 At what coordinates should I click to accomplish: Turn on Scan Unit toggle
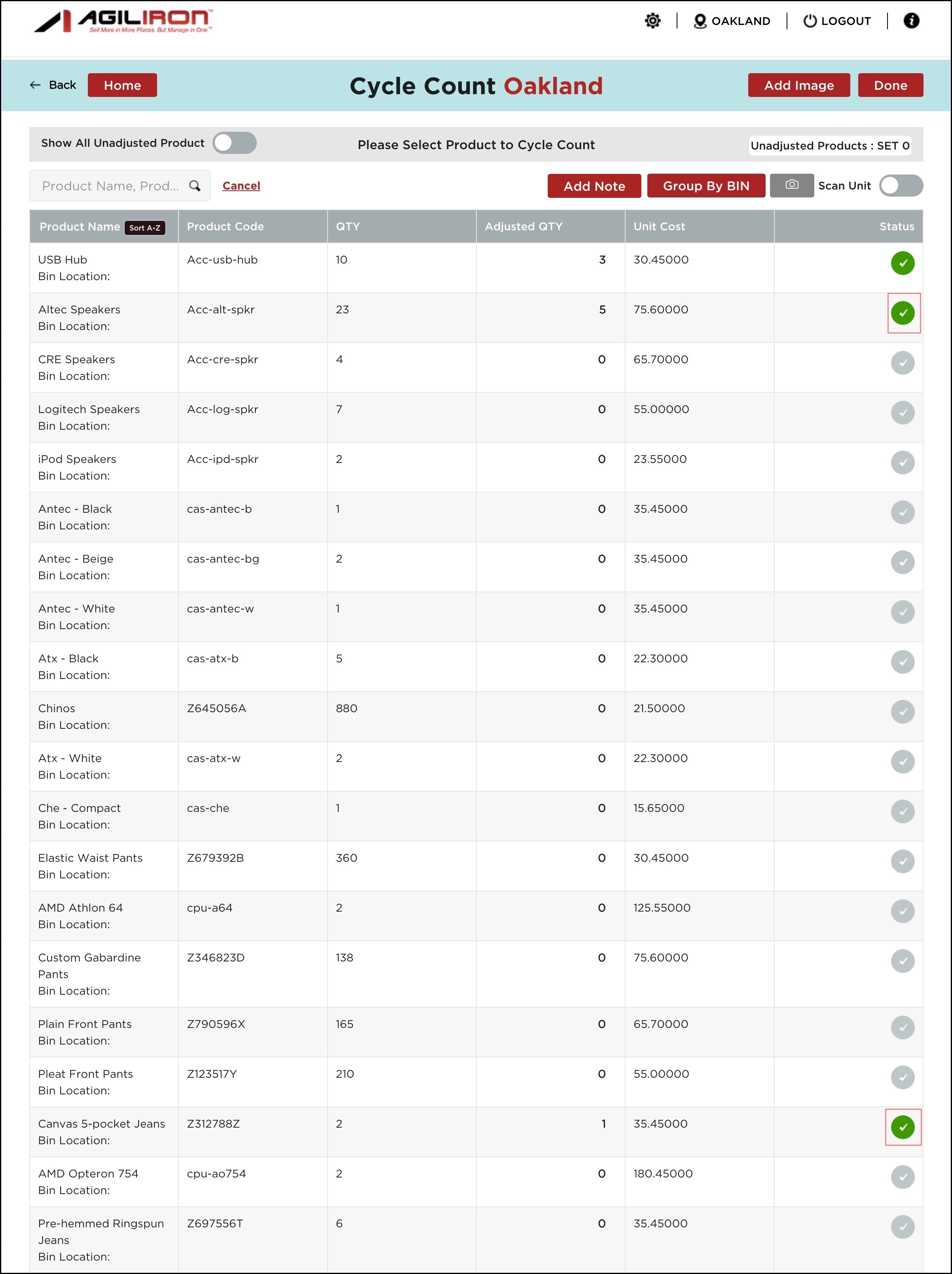point(900,186)
